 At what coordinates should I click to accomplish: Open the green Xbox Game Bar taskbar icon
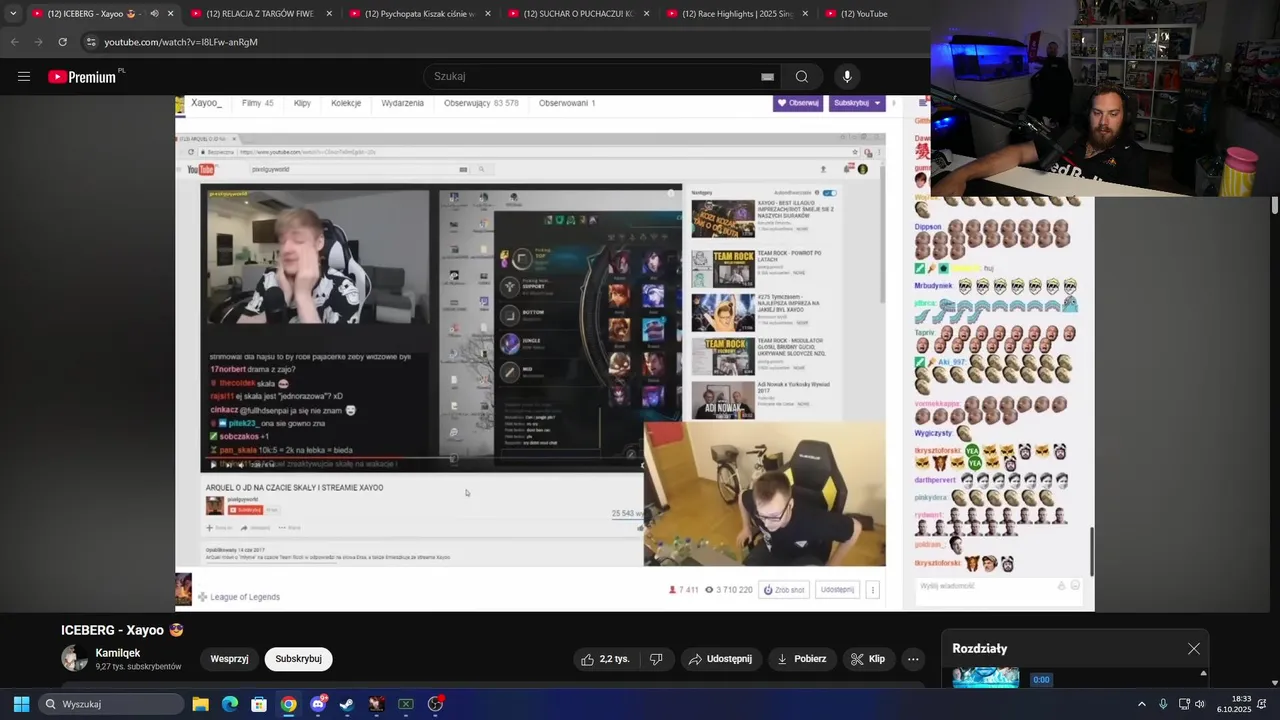pos(406,704)
